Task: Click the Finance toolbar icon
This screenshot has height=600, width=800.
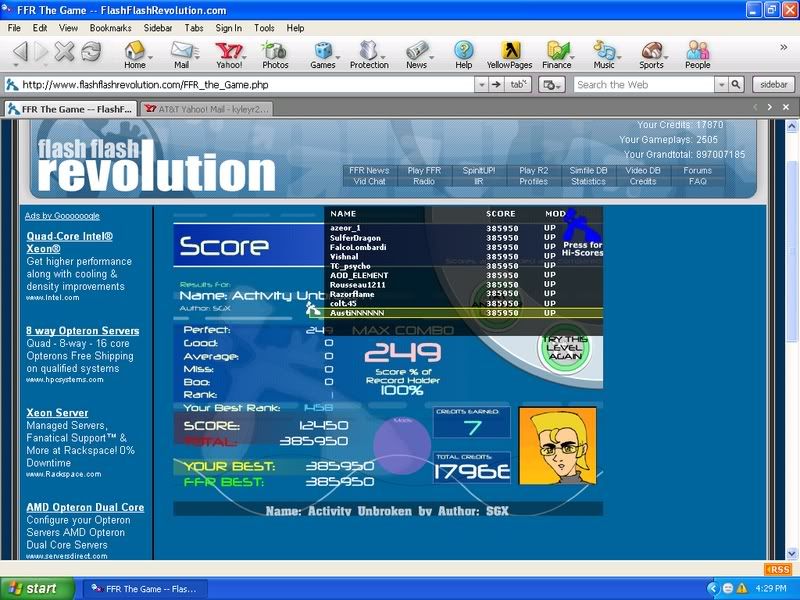Action: 557,54
